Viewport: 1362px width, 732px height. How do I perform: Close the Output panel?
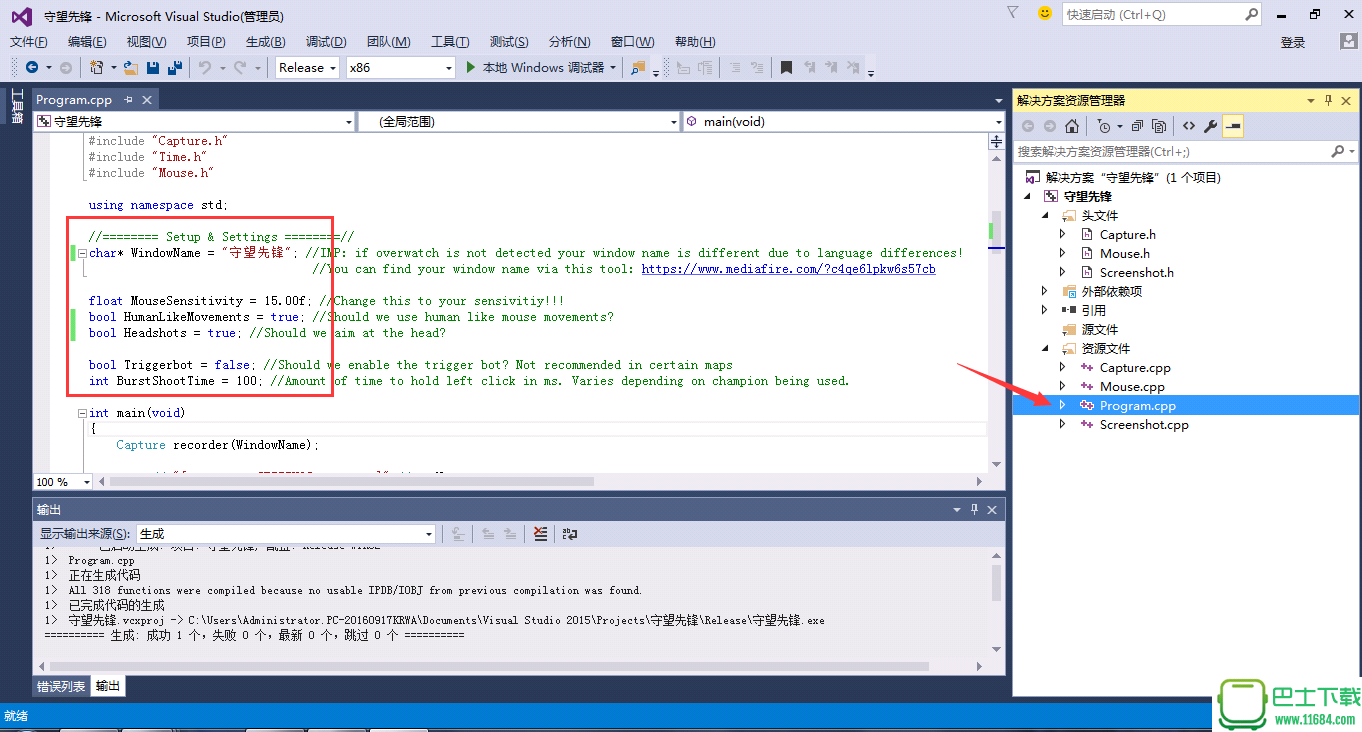coord(993,510)
